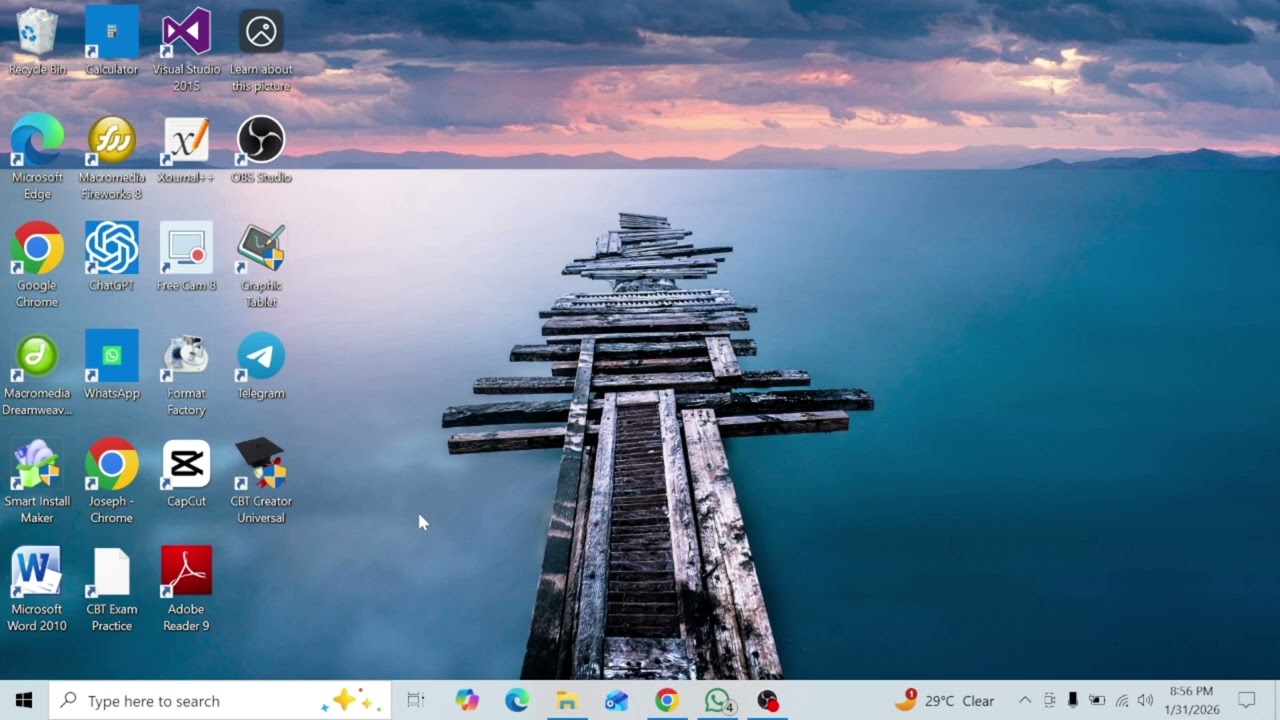This screenshot has width=1280, height=720.
Task: Open the volume speaker tray icon
Action: (1145, 701)
